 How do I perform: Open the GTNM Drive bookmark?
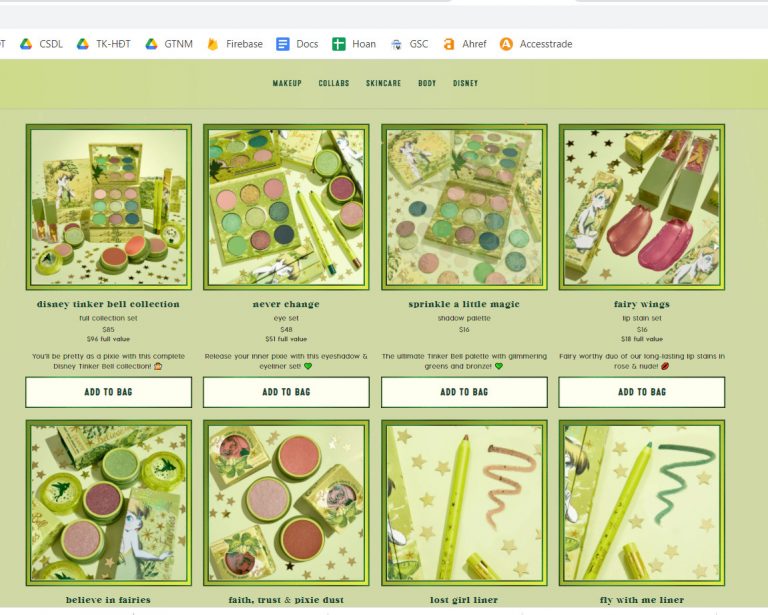(169, 44)
